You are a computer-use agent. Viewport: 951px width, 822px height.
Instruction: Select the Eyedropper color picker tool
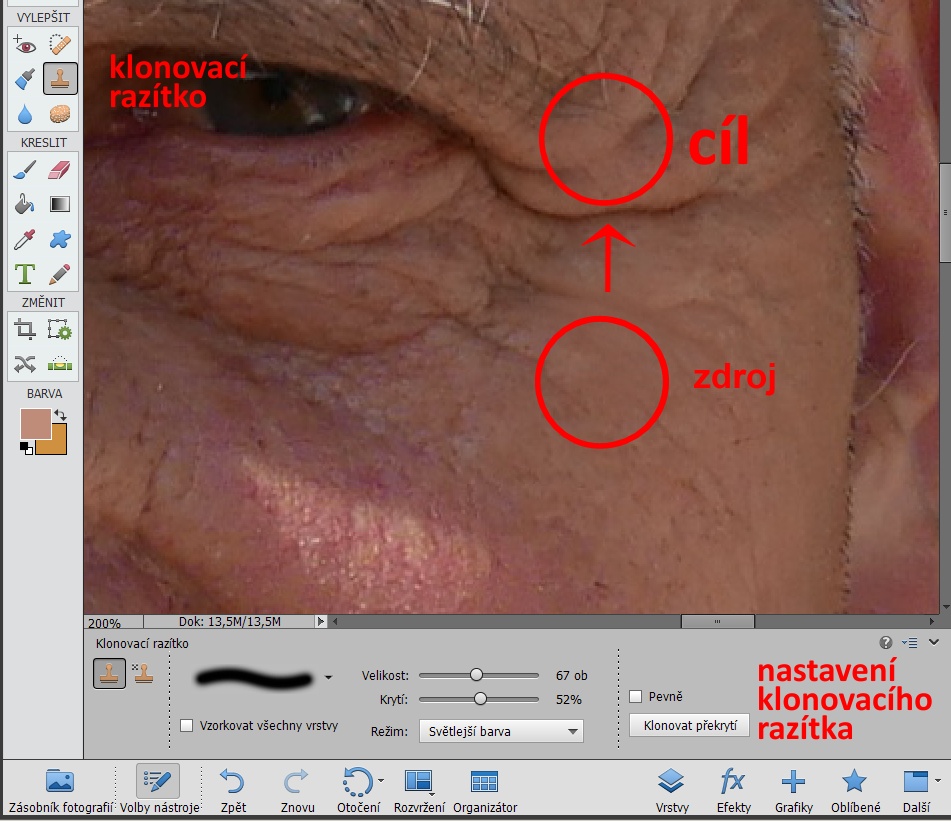(25, 240)
